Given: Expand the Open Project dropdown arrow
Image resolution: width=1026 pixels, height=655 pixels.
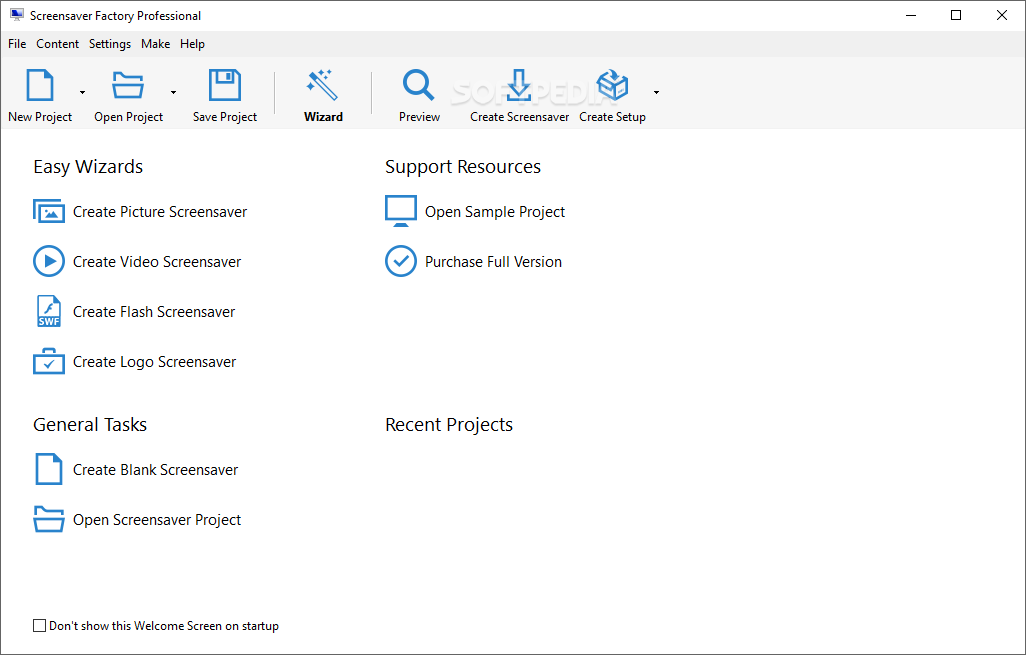Looking at the screenshot, I should 173,92.
